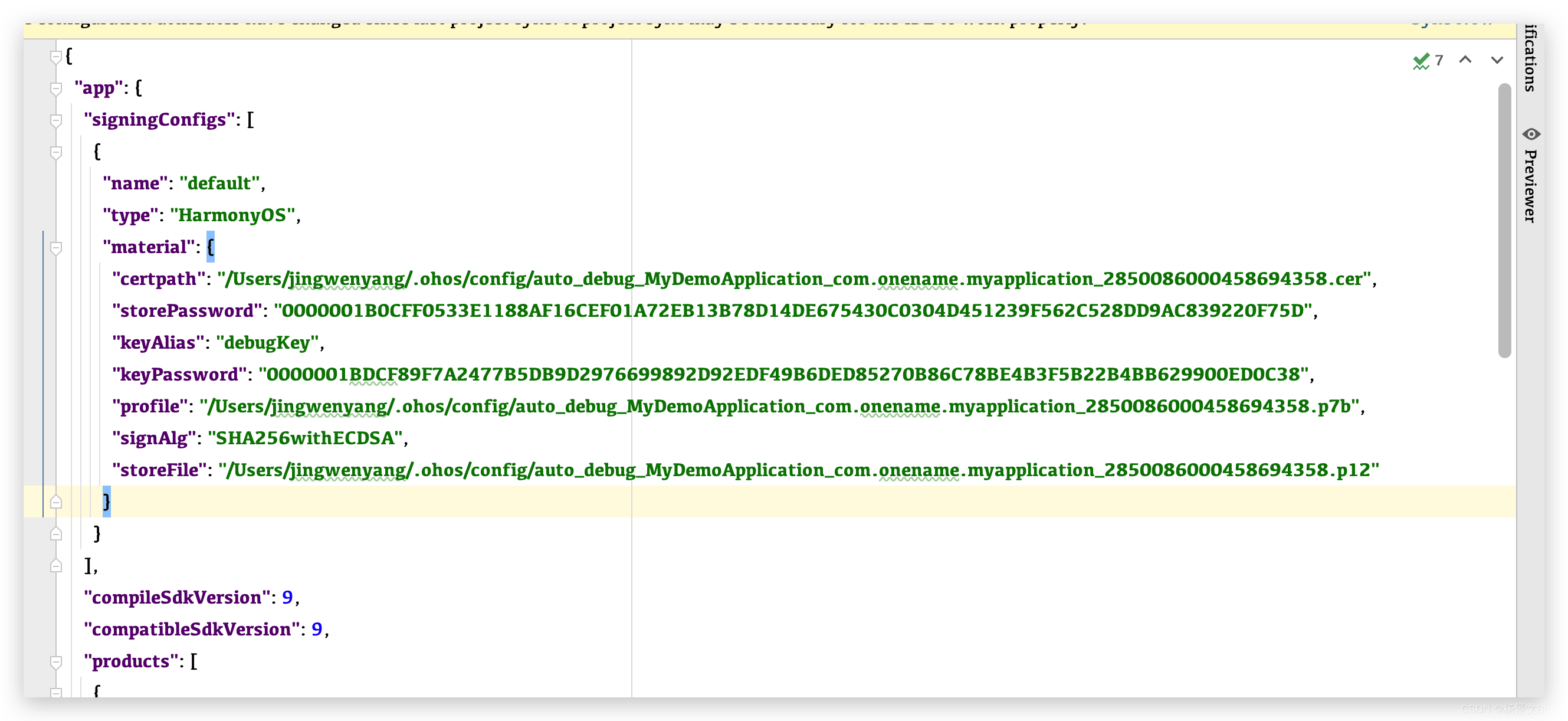1568x721 pixels.
Task: Click the storeFile .p12 file path value
Action: coord(799,470)
